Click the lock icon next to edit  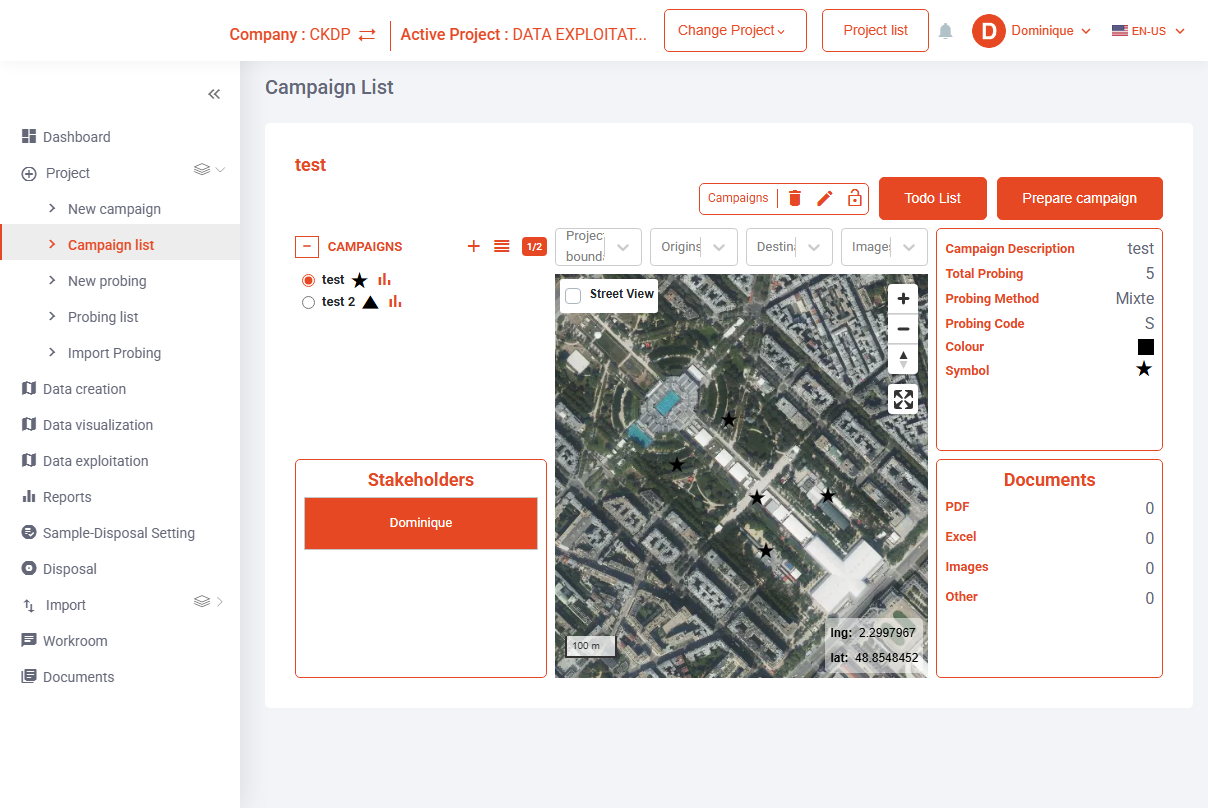click(x=855, y=198)
